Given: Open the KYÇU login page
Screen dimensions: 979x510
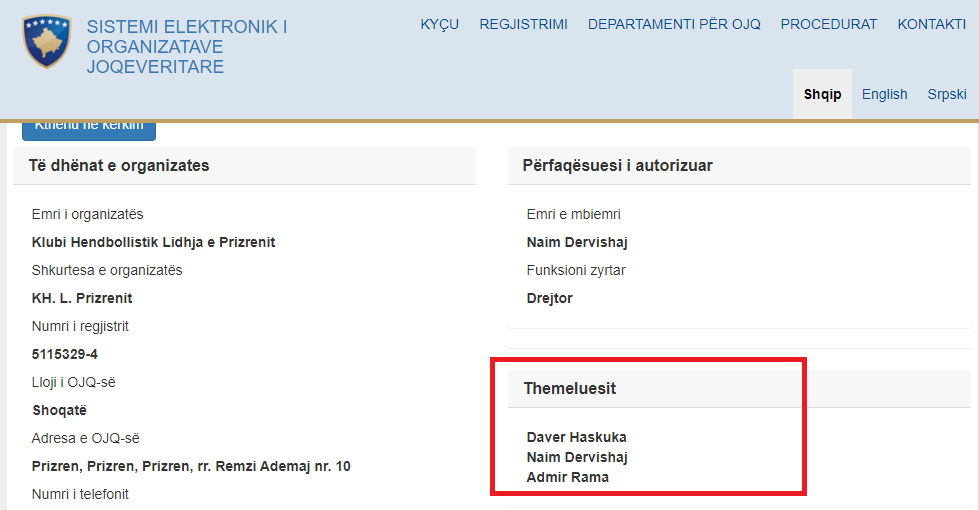Looking at the screenshot, I should coord(440,24).
